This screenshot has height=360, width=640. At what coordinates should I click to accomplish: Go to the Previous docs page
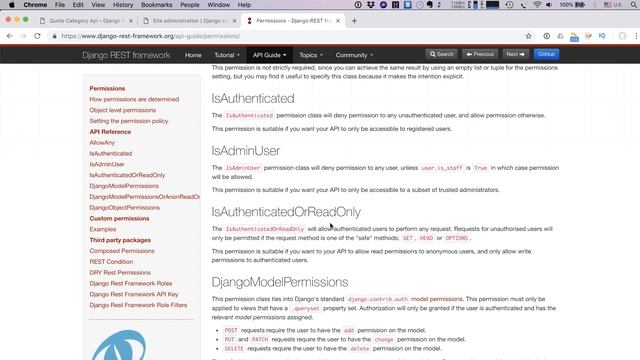(x=480, y=54)
